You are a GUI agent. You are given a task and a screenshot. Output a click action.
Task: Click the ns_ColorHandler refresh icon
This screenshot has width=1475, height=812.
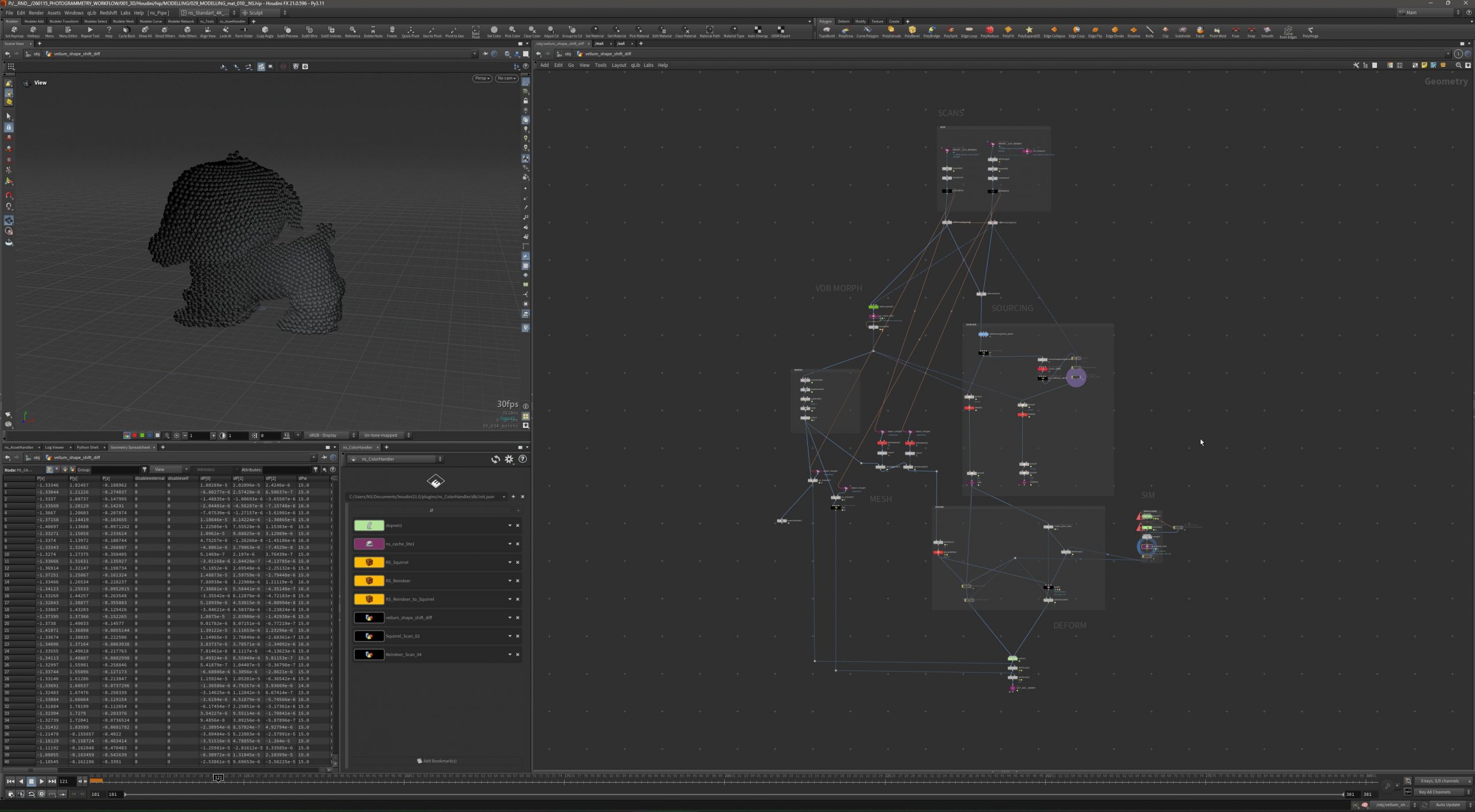click(x=495, y=459)
